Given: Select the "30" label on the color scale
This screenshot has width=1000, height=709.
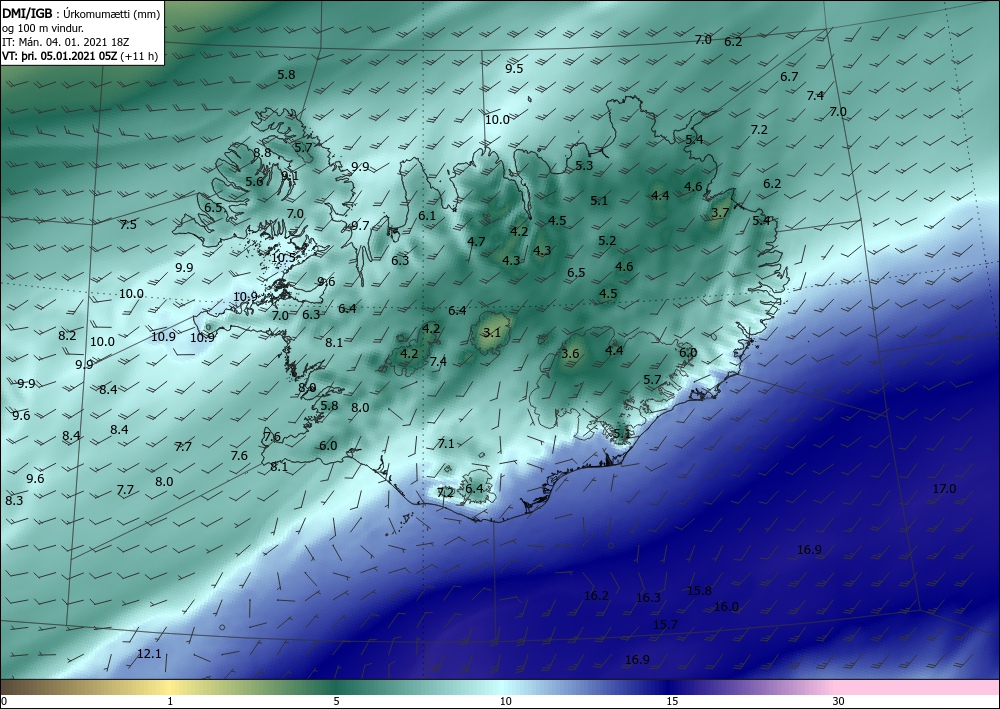Looking at the screenshot, I should pyautogui.click(x=839, y=701).
